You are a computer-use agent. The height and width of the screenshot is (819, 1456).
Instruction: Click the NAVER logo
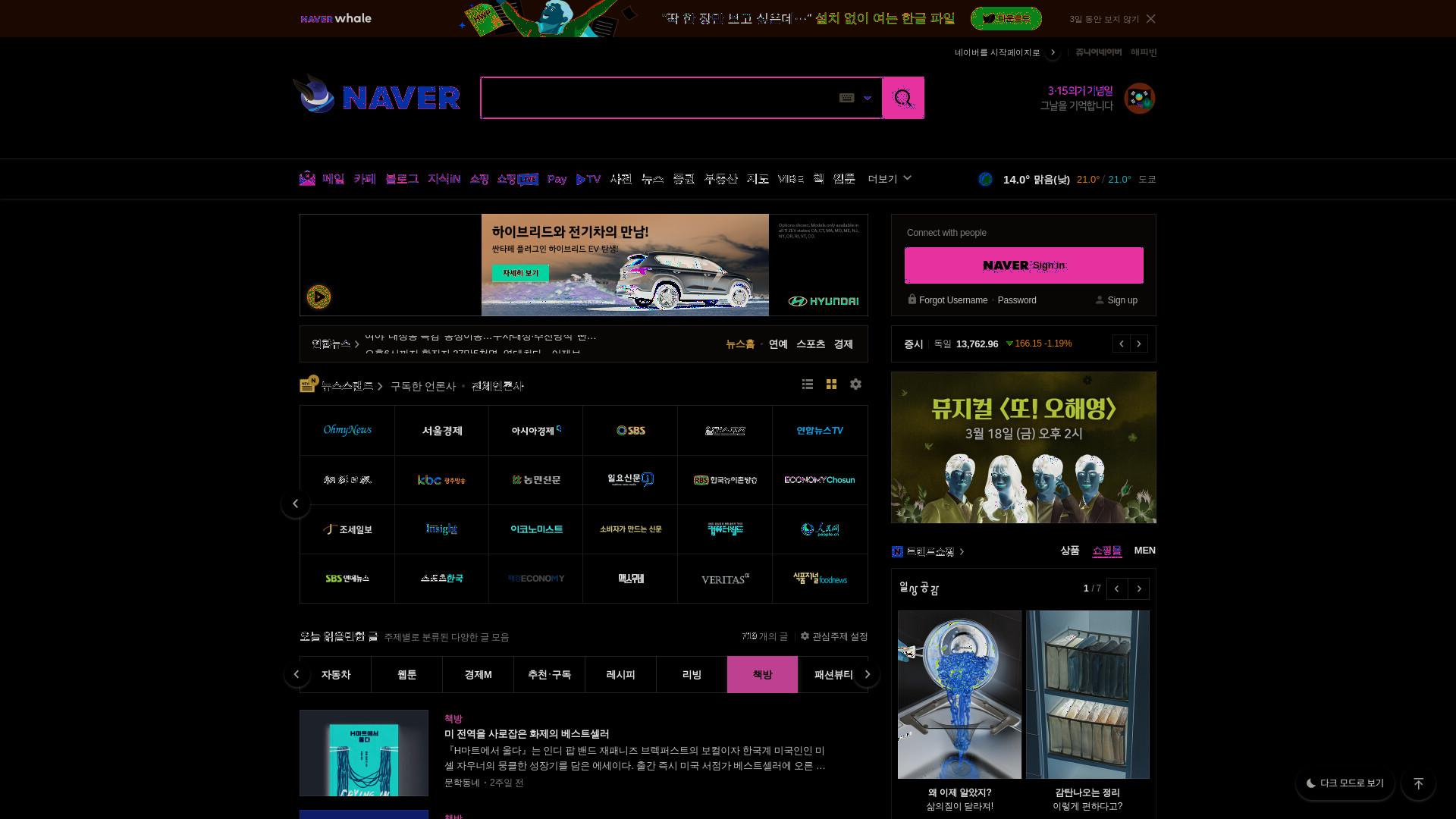point(401,98)
